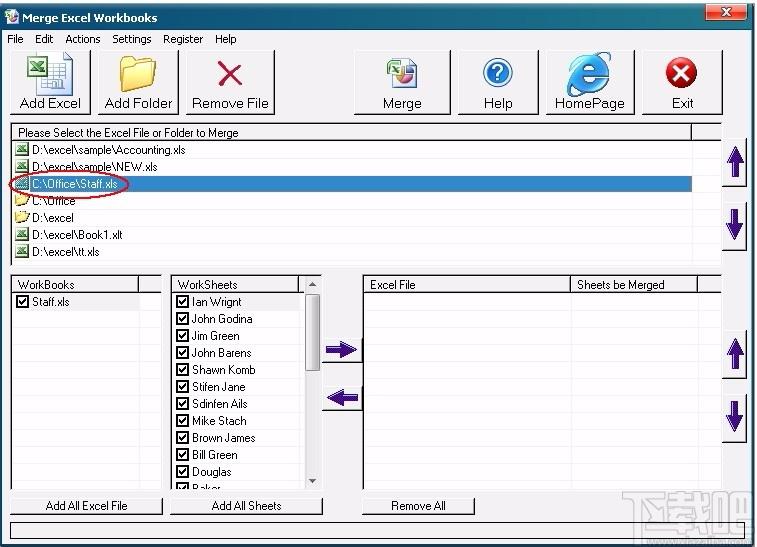Move selected file up in file list
The width and height of the screenshot is (757, 547).
point(735,162)
